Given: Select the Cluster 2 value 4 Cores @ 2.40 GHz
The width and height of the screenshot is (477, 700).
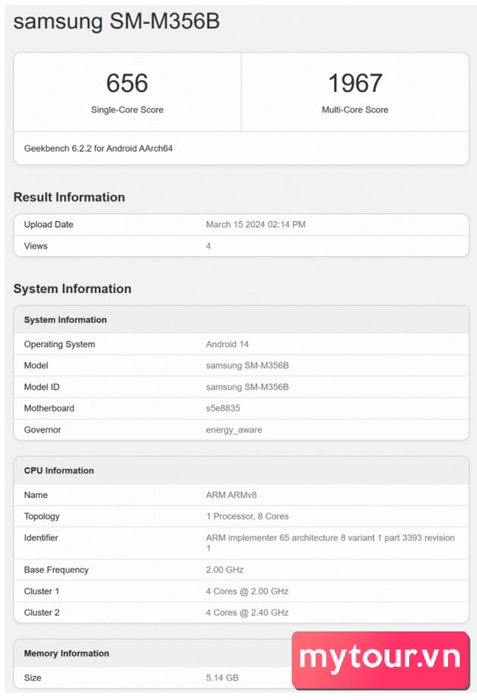Looking at the screenshot, I should click(247, 612).
